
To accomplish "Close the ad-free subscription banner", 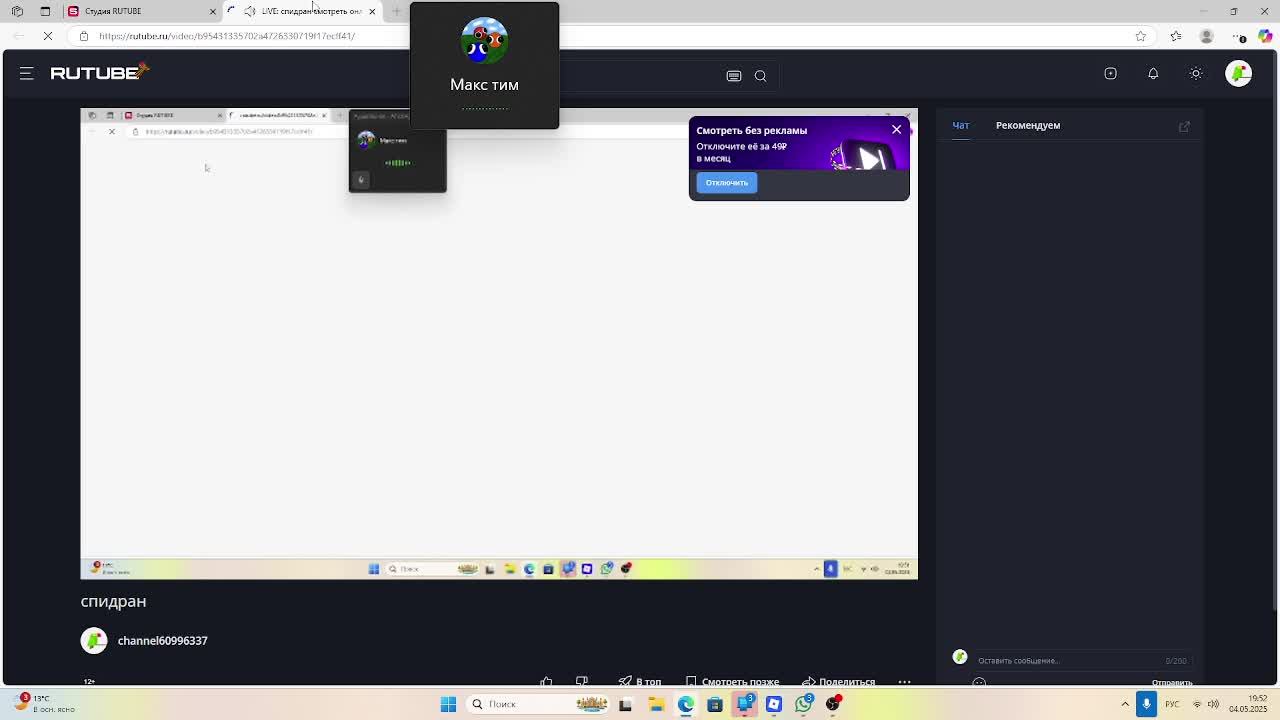I will pos(896,130).
